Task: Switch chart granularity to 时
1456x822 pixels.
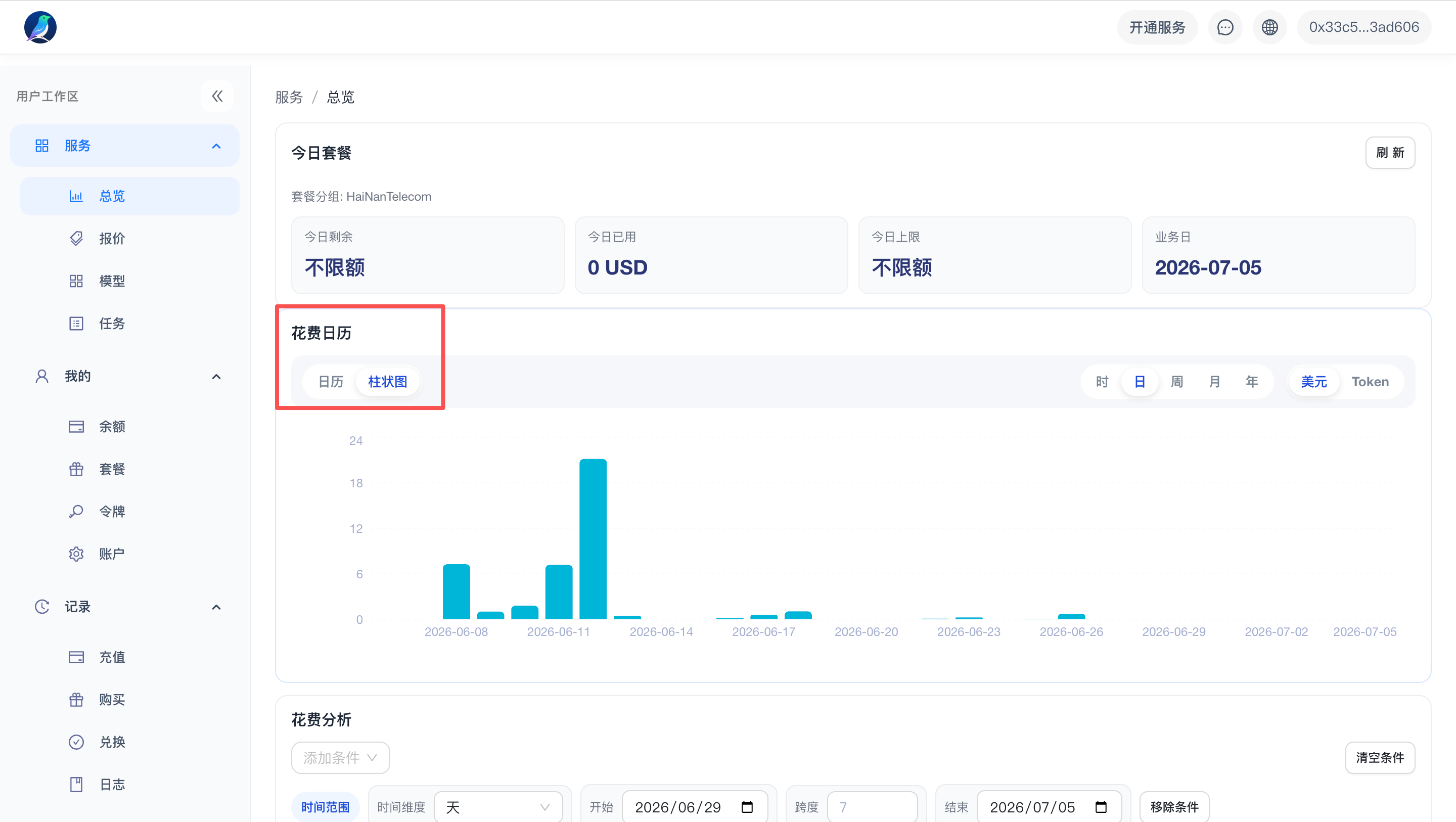Action: click(1102, 382)
